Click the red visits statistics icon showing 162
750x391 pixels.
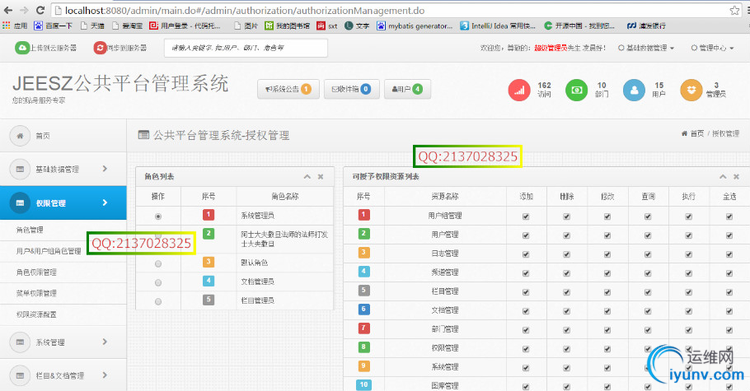pyautogui.click(x=519, y=90)
